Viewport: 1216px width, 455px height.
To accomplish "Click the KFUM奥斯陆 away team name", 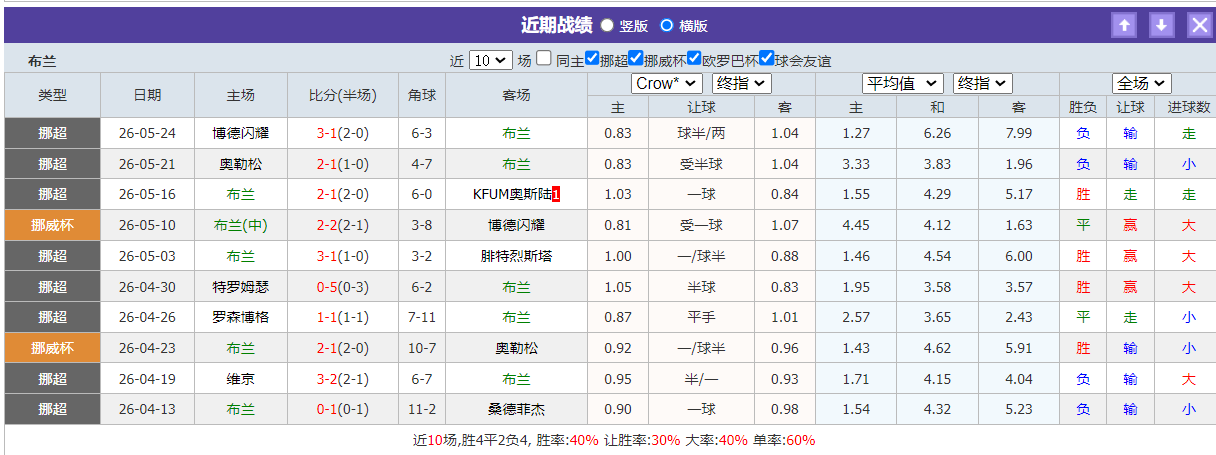I will pos(512,194).
